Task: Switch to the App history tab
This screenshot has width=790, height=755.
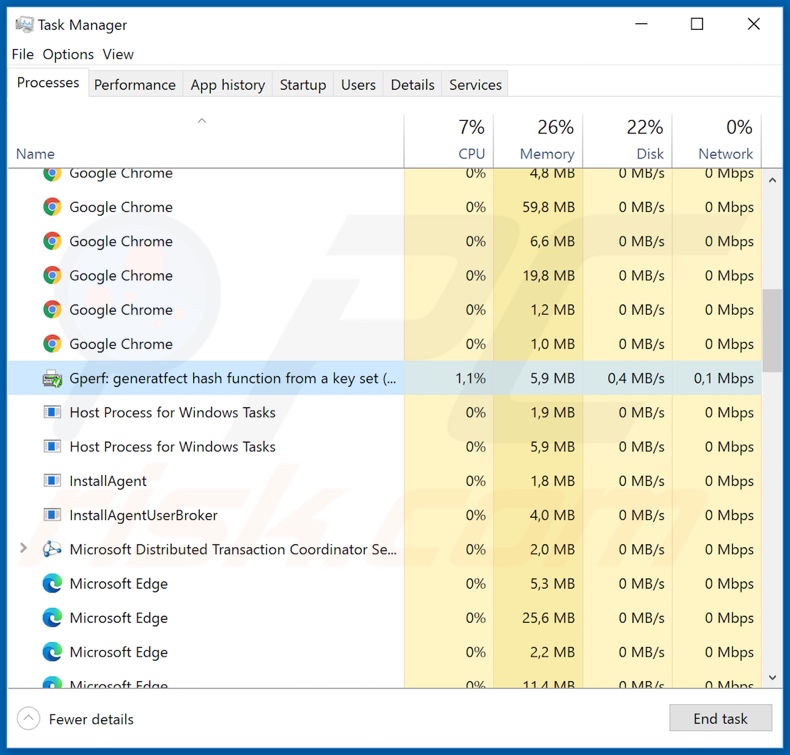Action: 228,85
